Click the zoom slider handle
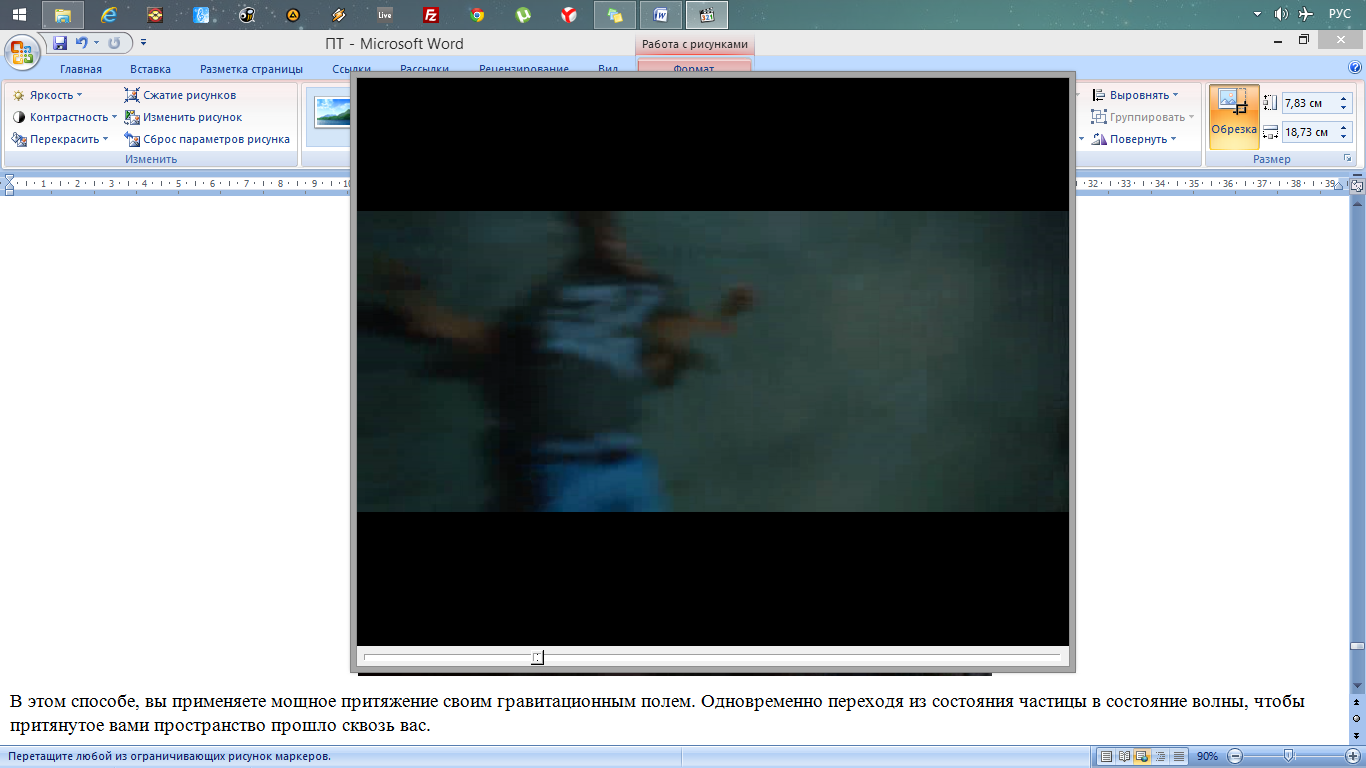 pyautogui.click(x=1288, y=756)
